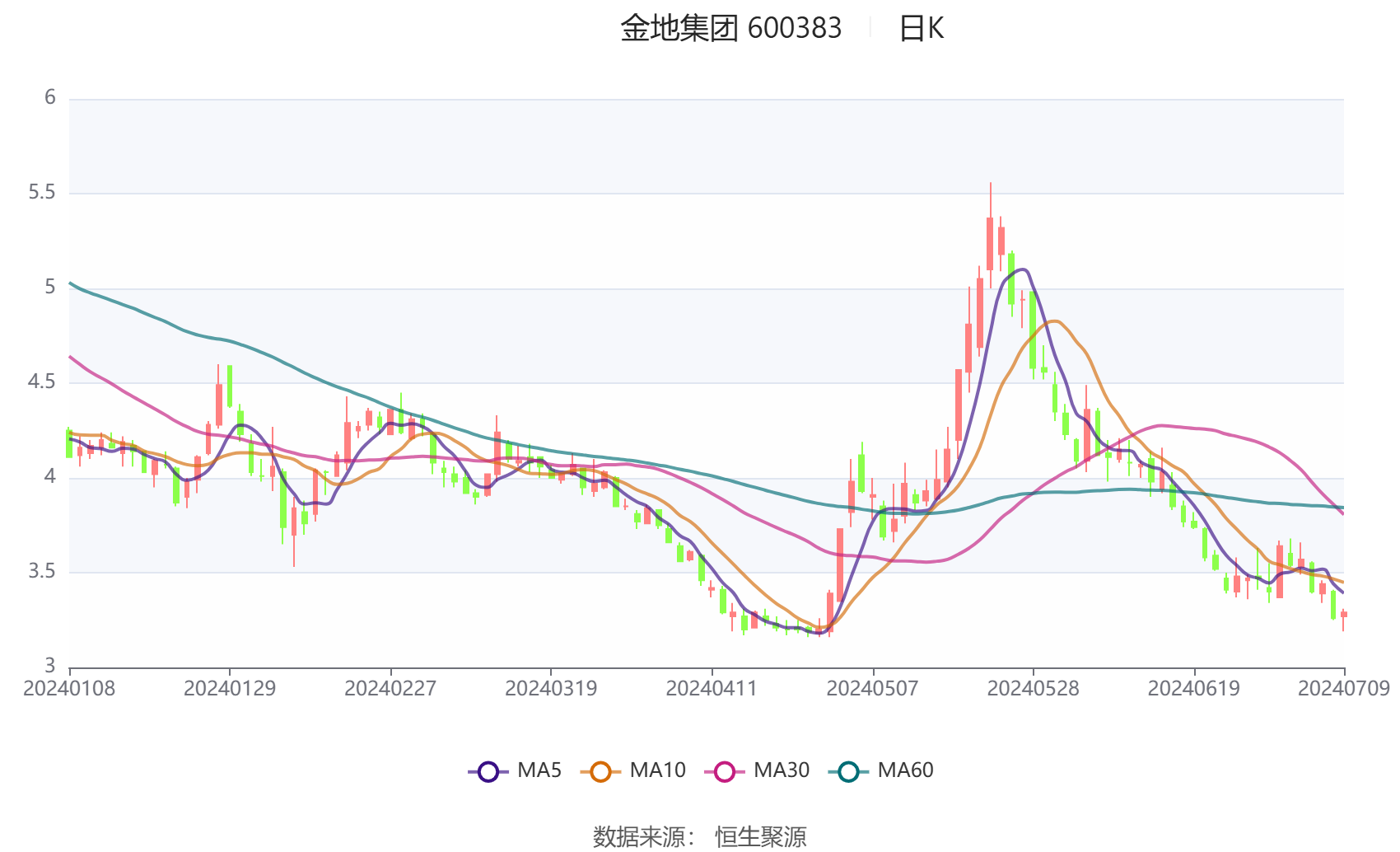
Task: Click the 20240227 date axis label
Action: 390,689
